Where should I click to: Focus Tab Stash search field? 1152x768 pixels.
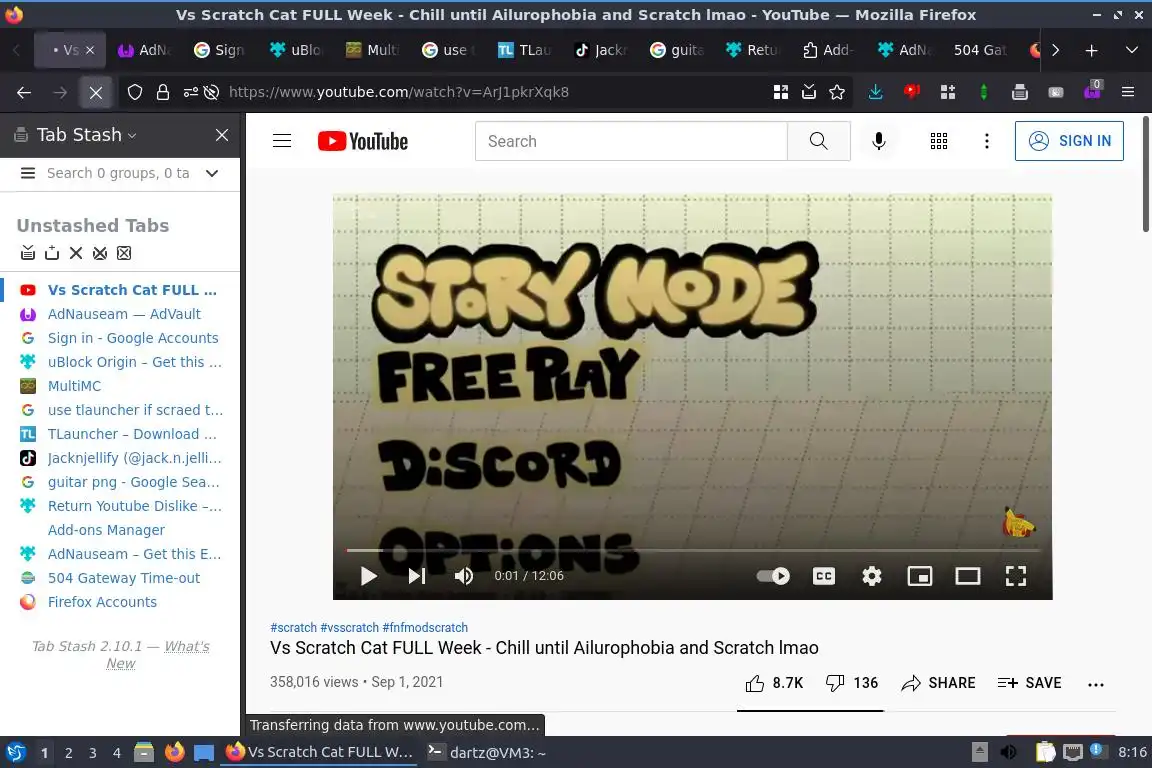118,173
